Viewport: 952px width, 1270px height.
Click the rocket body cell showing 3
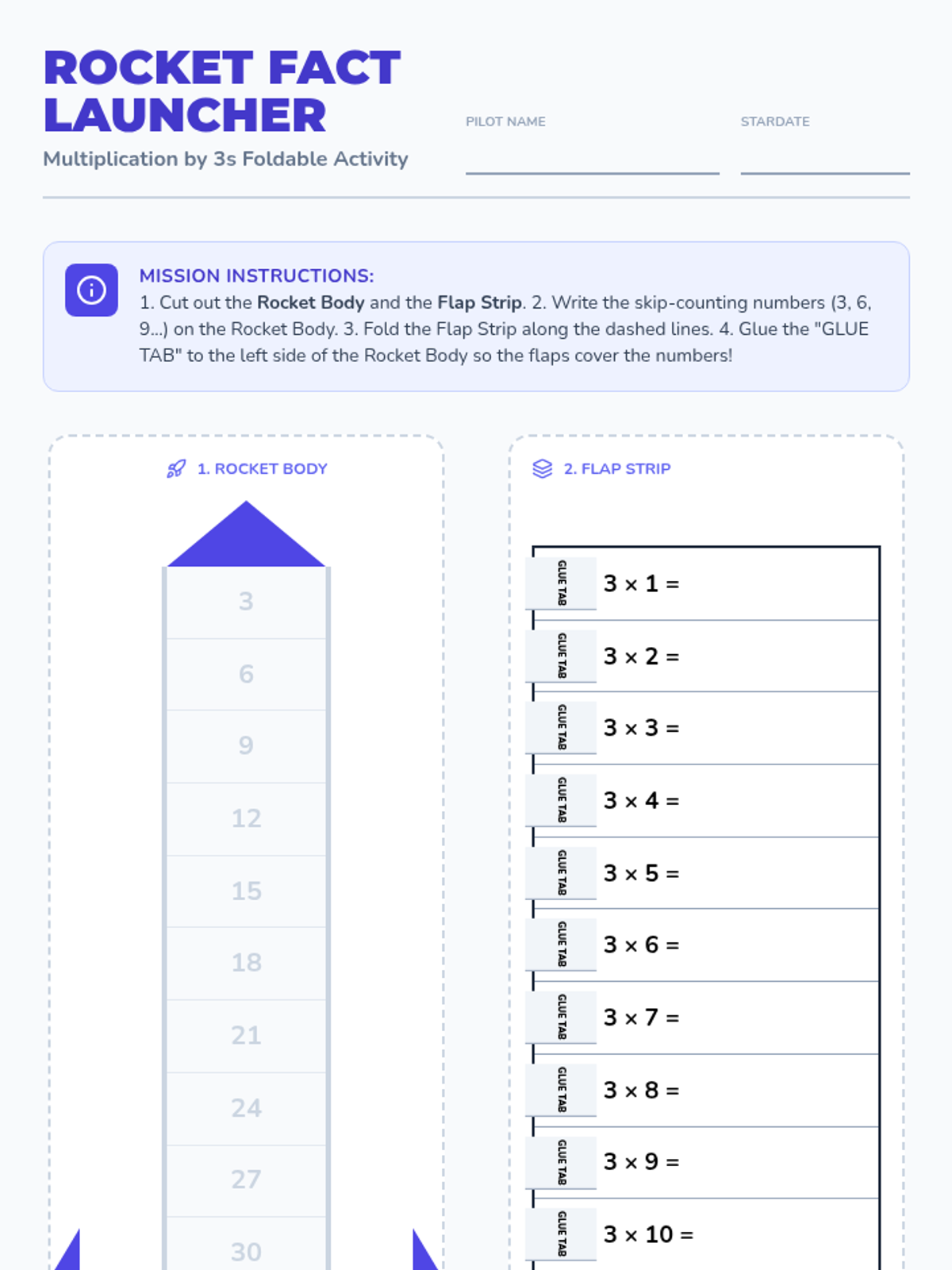(x=246, y=602)
